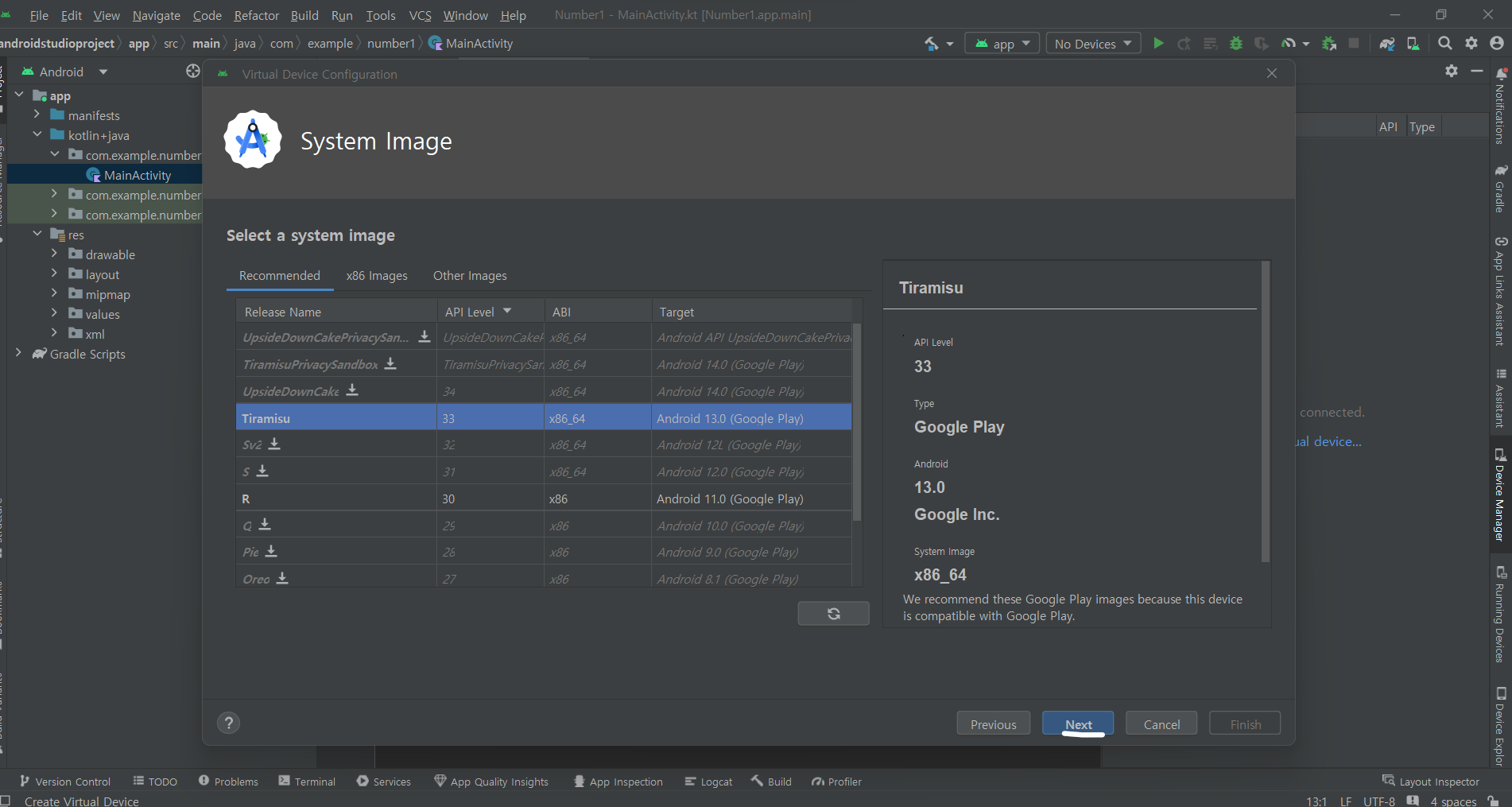Download the UpsideDownCake system image
The width and height of the screenshot is (1512, 807).
(352, 390)
